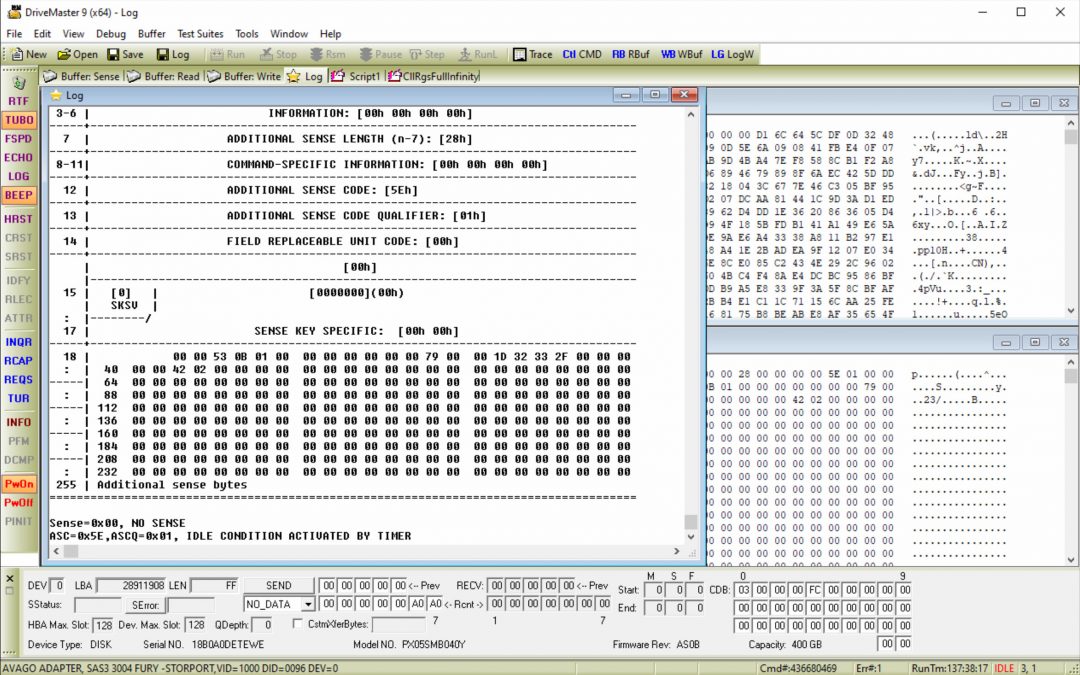The width and height of the screenshot is (1080, 675).
Task: Open the Debug menu
Action: [x=110, y=33]
